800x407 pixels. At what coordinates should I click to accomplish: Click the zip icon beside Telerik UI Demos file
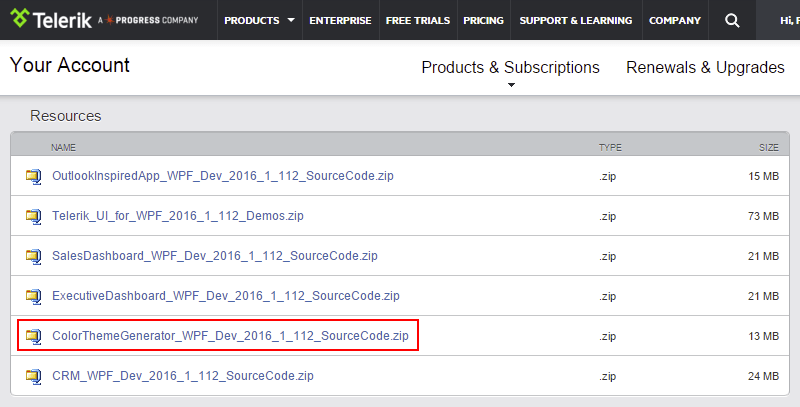[34, 216]
